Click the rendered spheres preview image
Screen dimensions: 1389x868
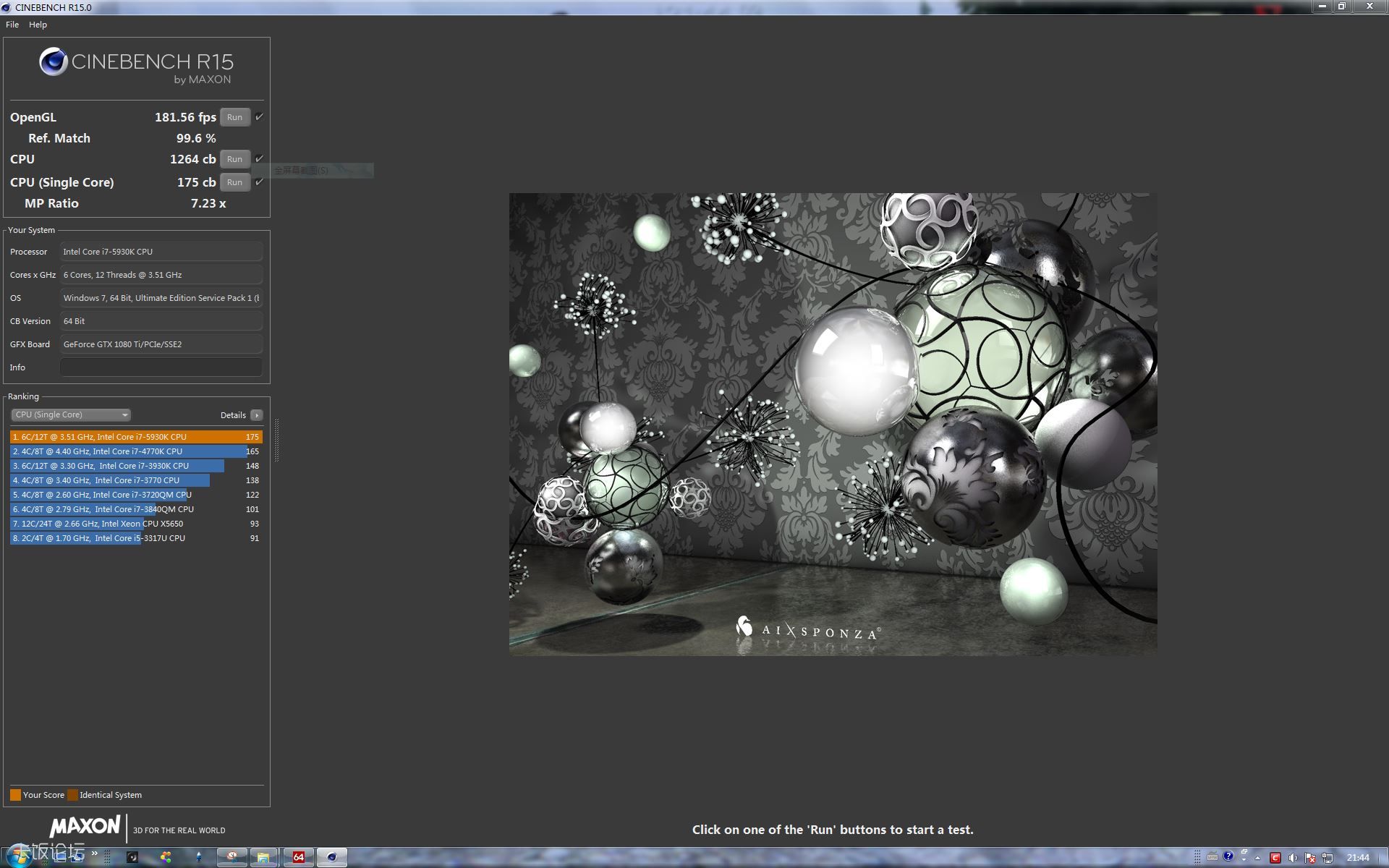click(x=833, y=424)
